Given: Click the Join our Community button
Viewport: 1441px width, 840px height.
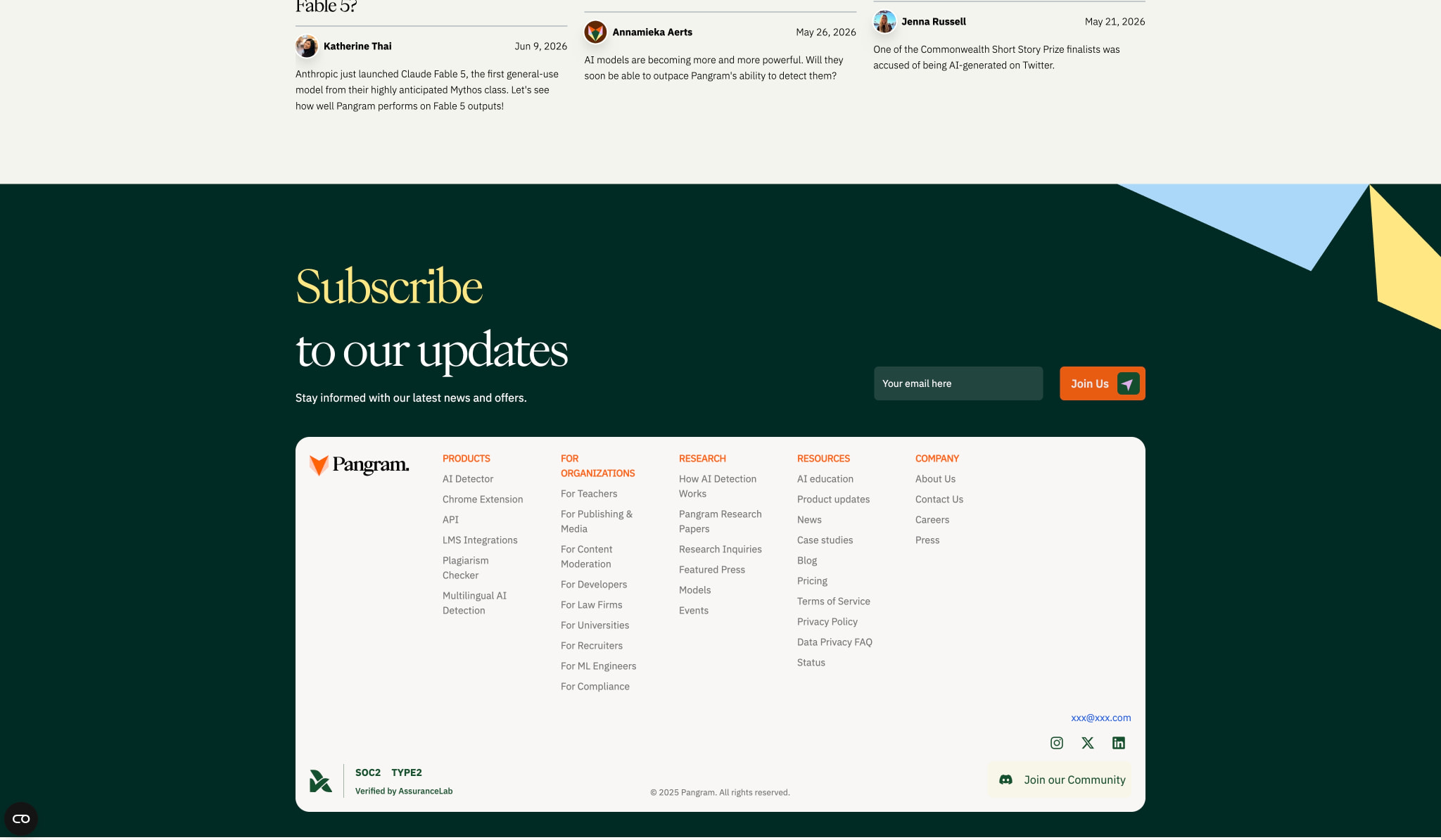Looking at the screenshot, I should (x=1060, y=779).
